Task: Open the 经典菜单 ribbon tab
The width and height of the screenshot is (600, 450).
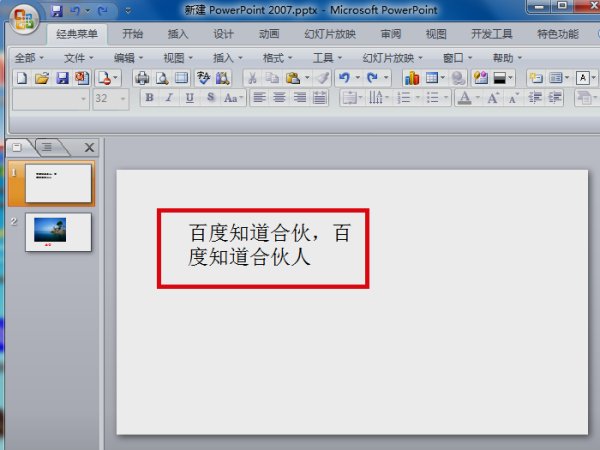Action: pyautogui.click(x=77, y=34)
